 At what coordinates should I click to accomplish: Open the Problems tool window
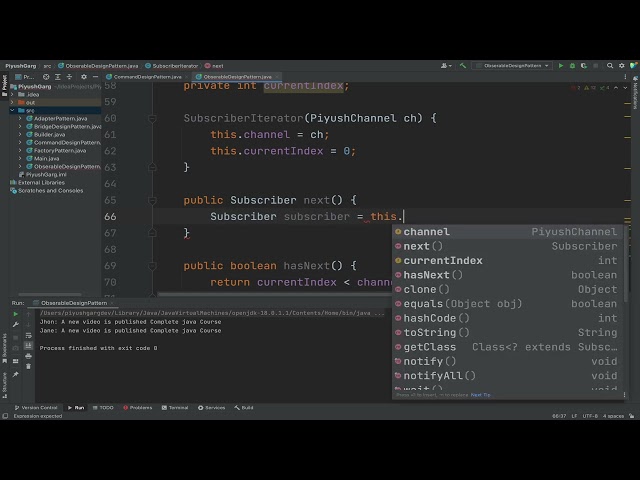138,407
